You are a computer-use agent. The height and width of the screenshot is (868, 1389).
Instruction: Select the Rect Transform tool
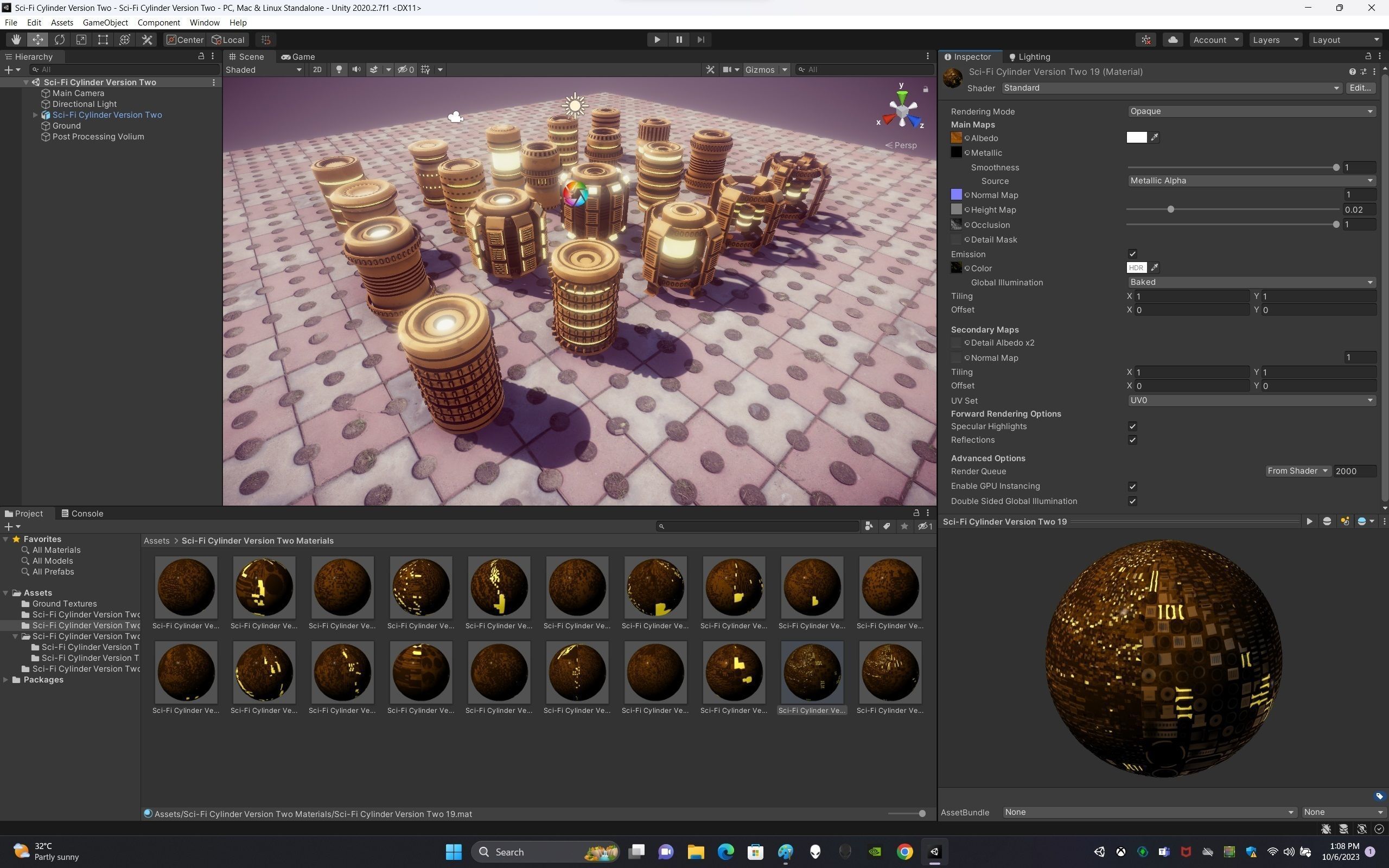tap(103, 40)
